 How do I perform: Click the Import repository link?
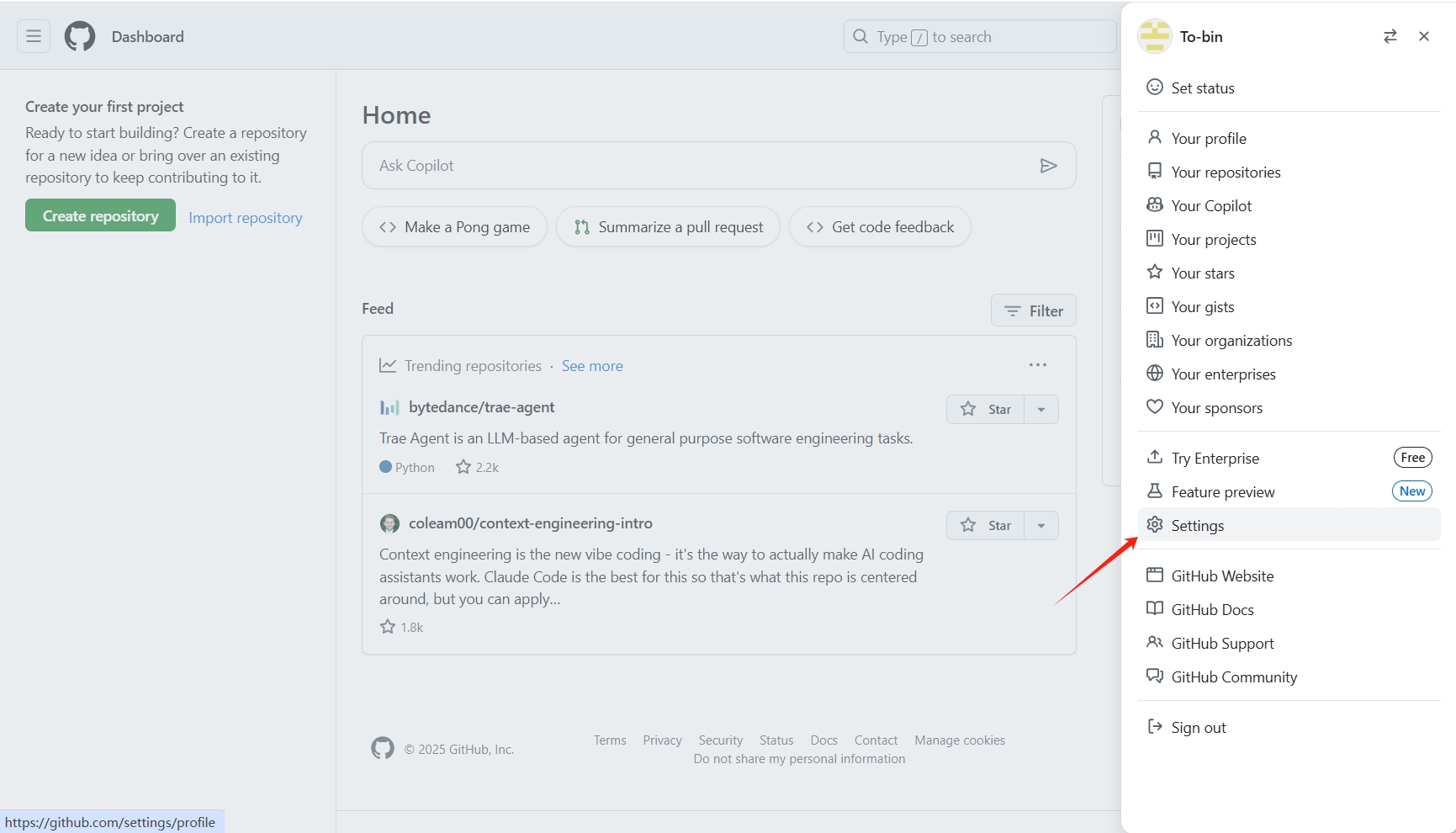[x=246, y=218]
